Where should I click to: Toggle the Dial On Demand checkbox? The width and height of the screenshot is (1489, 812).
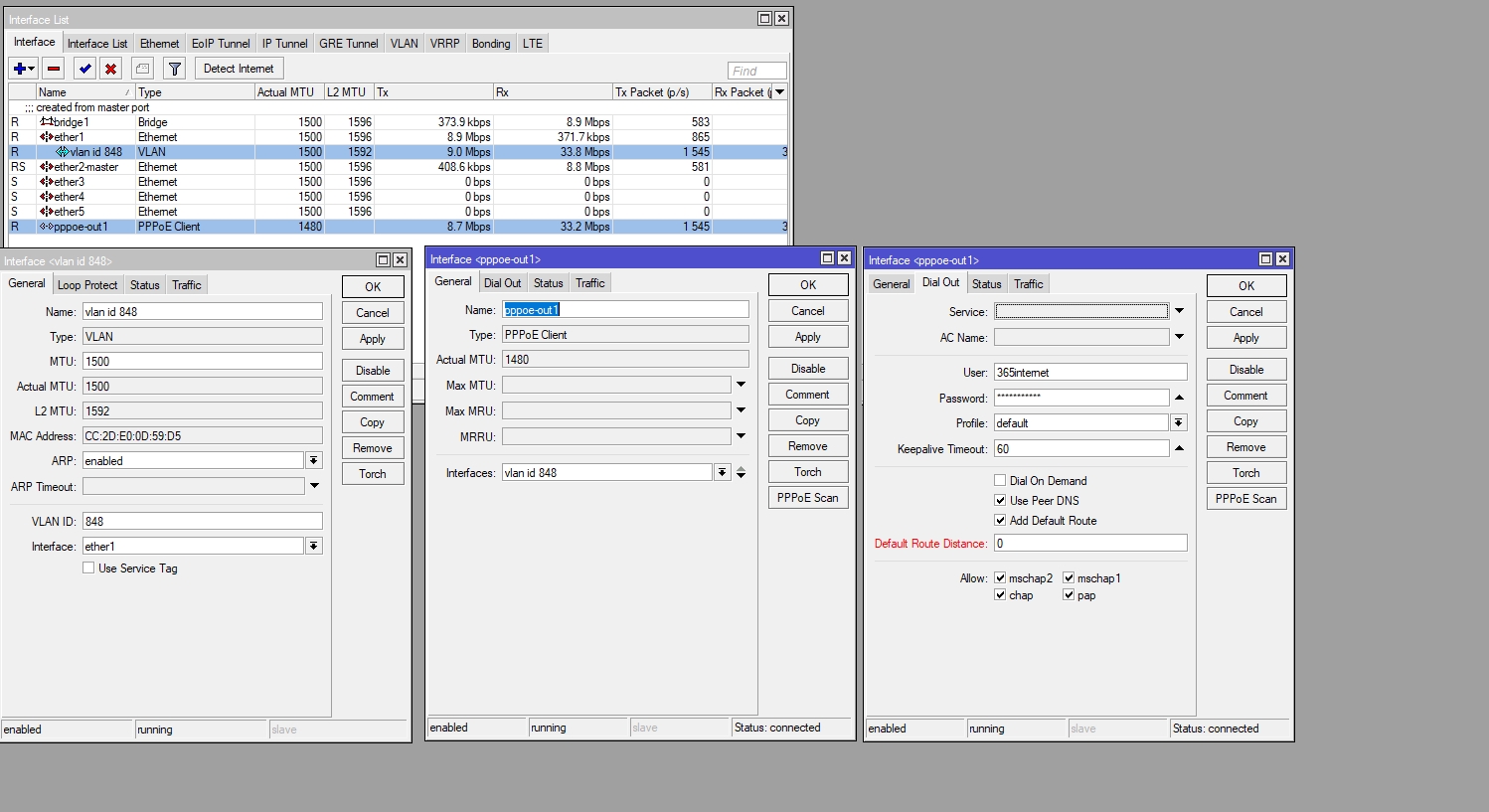[1000, 481]
